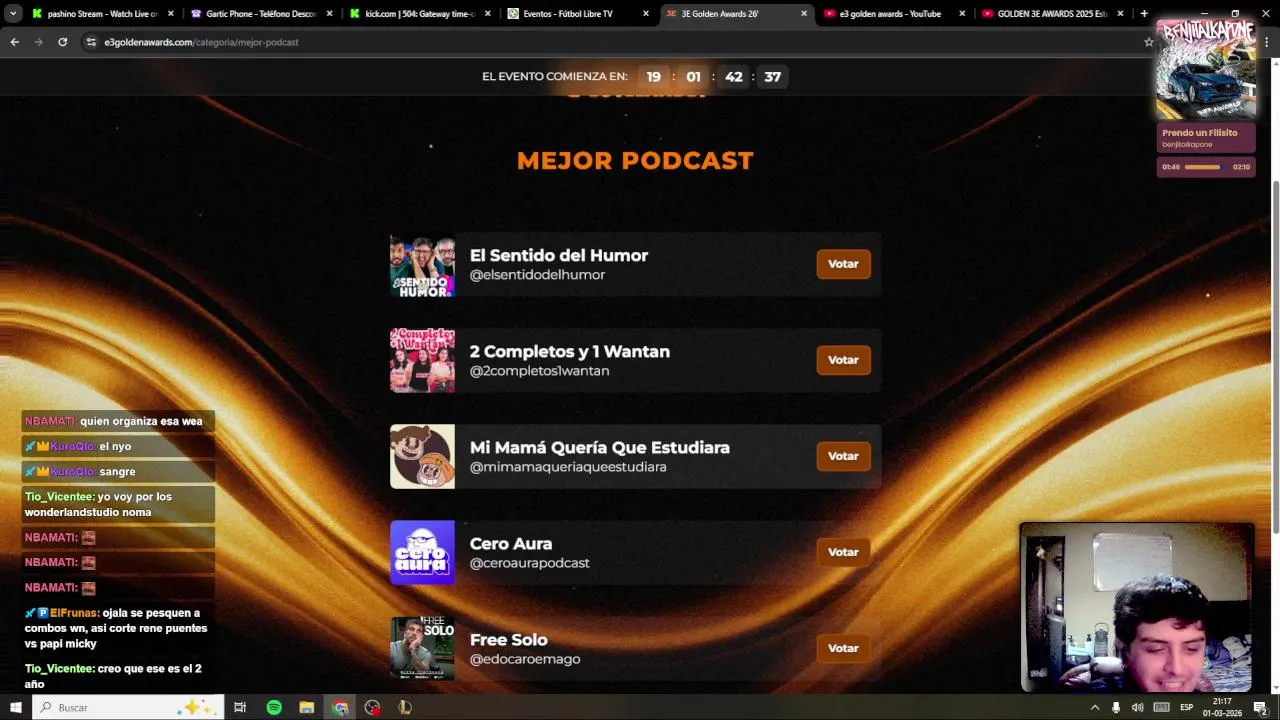Select the @elsentidodelhumor handle text
1280x720 pixels.
pos(537,275)
